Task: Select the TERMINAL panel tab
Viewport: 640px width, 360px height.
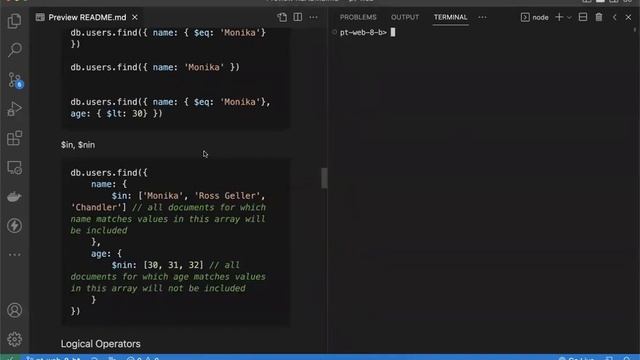Action: pyautogui.click(x=450, y=17)
